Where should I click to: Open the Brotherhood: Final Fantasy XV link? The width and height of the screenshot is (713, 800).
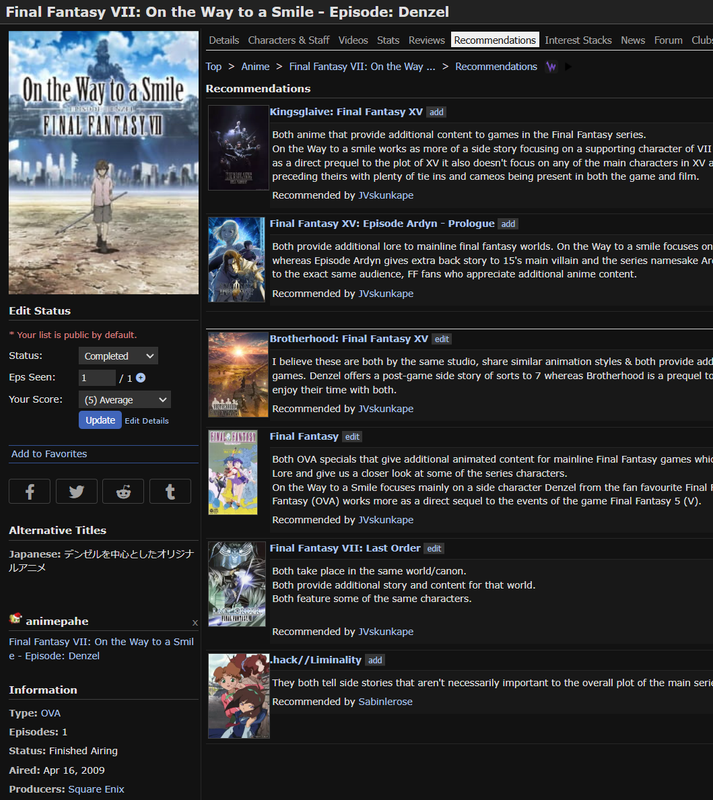pos(349,339)
